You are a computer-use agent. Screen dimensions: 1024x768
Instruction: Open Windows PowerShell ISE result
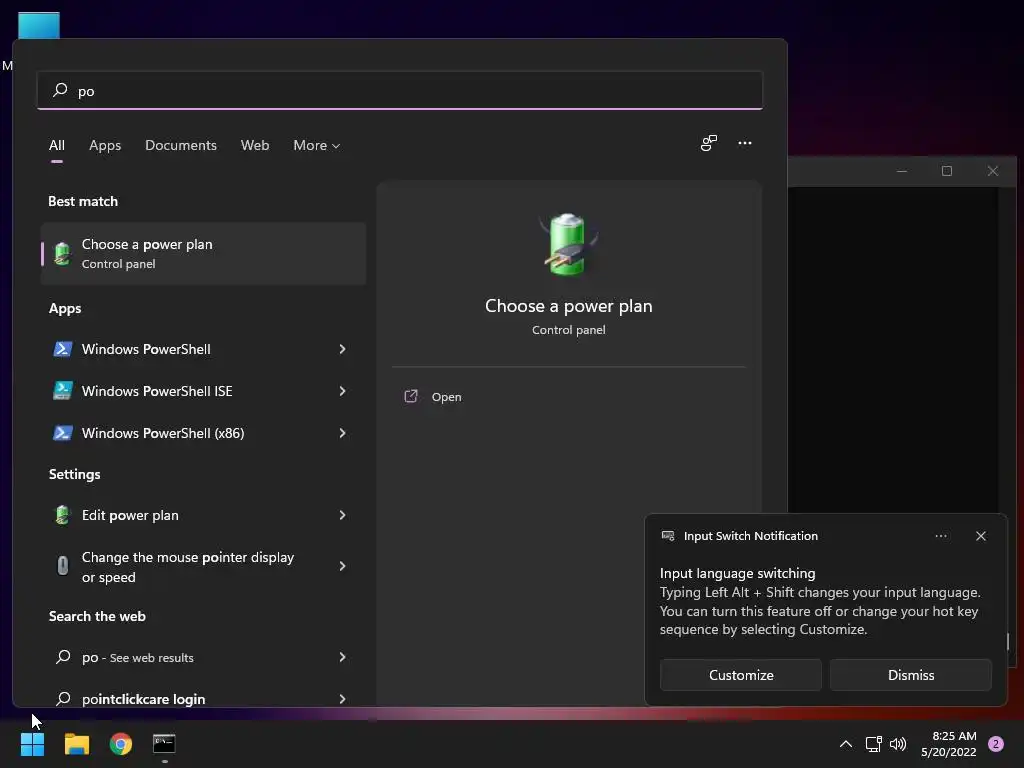(x=203, y=391)
